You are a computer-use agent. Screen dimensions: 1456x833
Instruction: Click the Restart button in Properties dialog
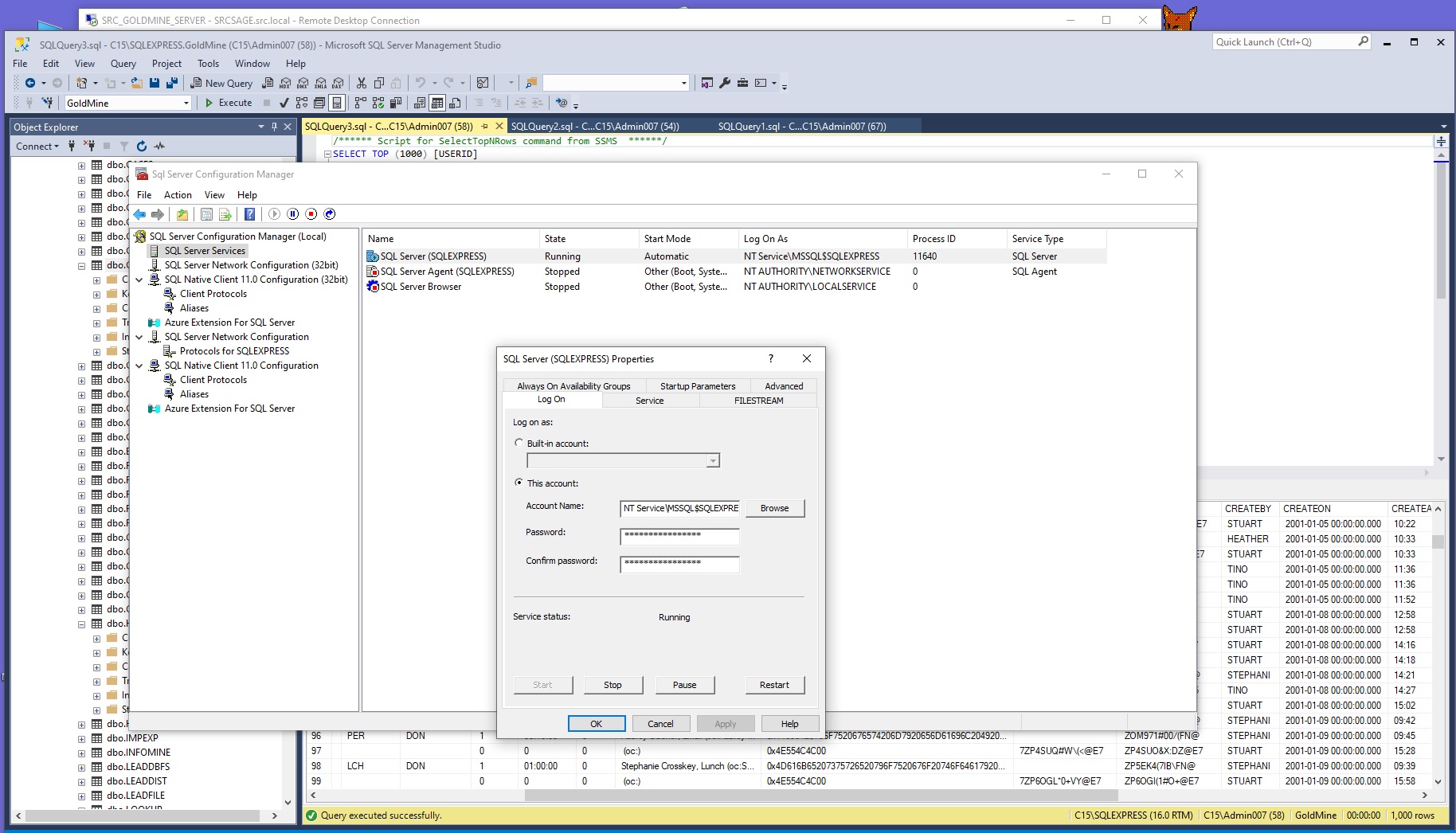coord(774,685)
